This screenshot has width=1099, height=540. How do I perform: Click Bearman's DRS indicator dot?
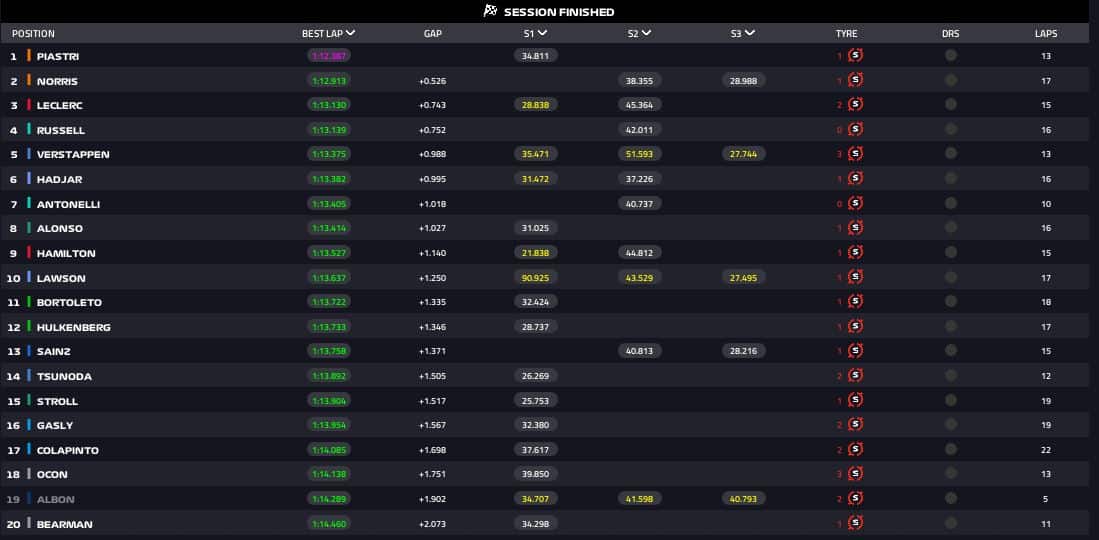tap(950, 523)
